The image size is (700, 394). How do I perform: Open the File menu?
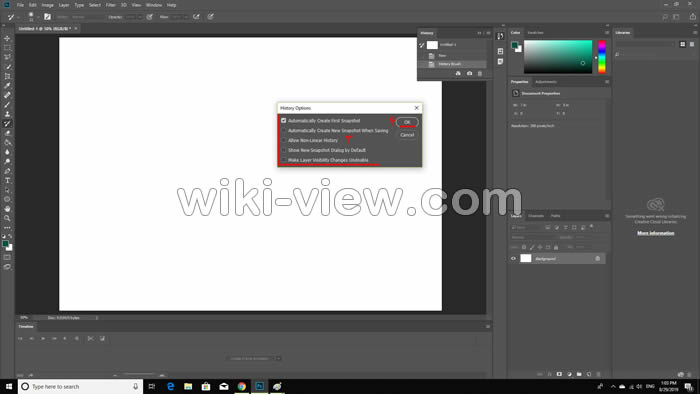pos(20,5)
